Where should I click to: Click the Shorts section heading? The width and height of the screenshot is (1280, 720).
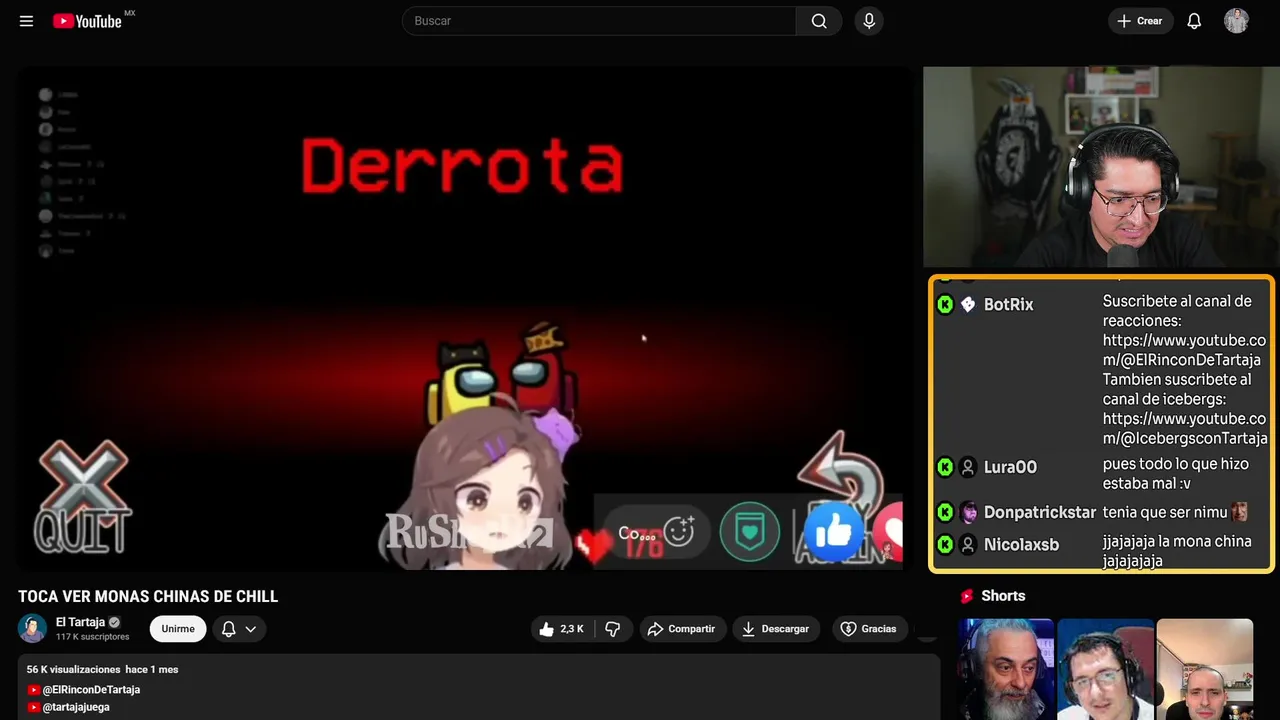click(1003, 596)
